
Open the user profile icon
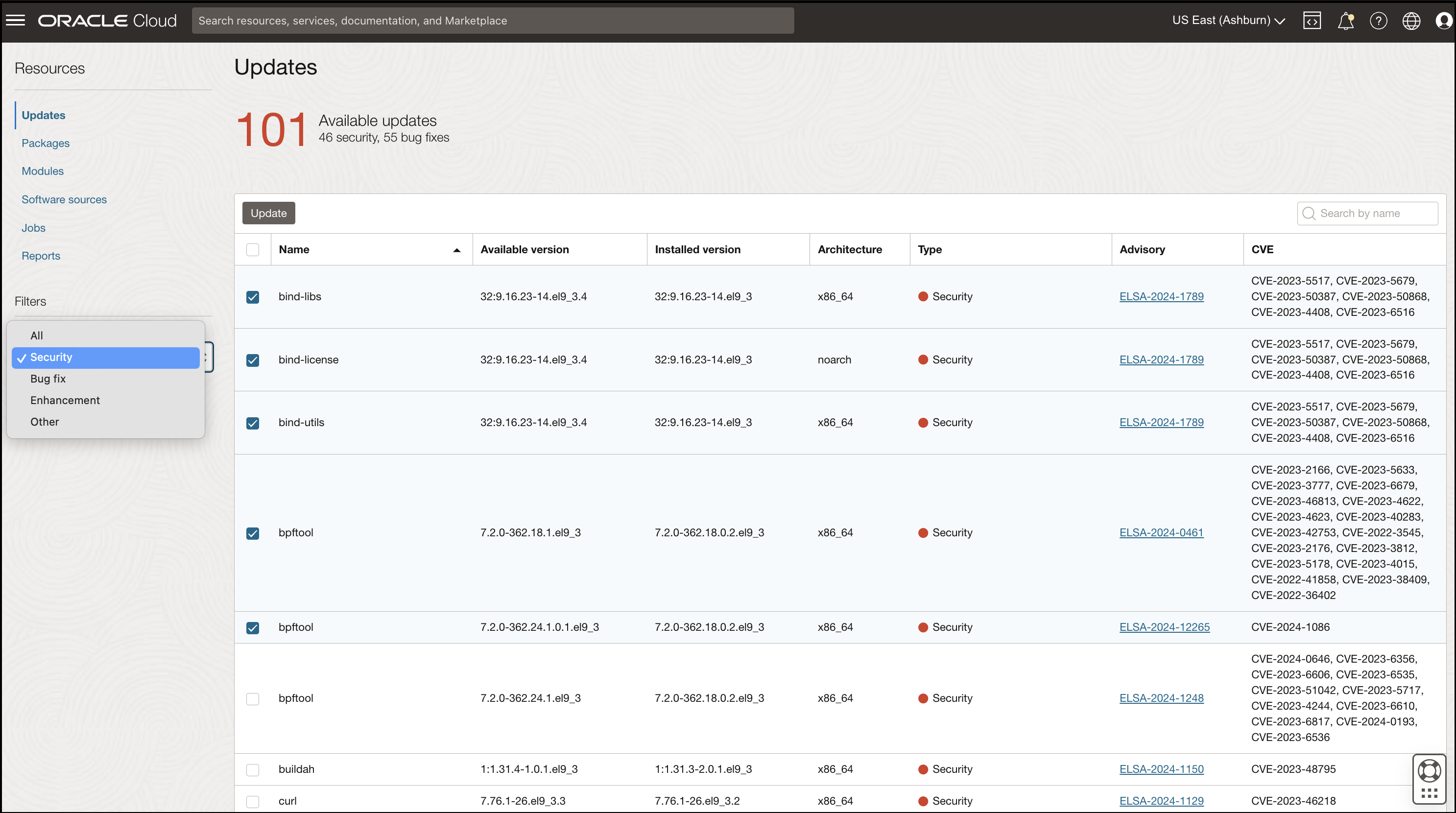pos(1444,21)
